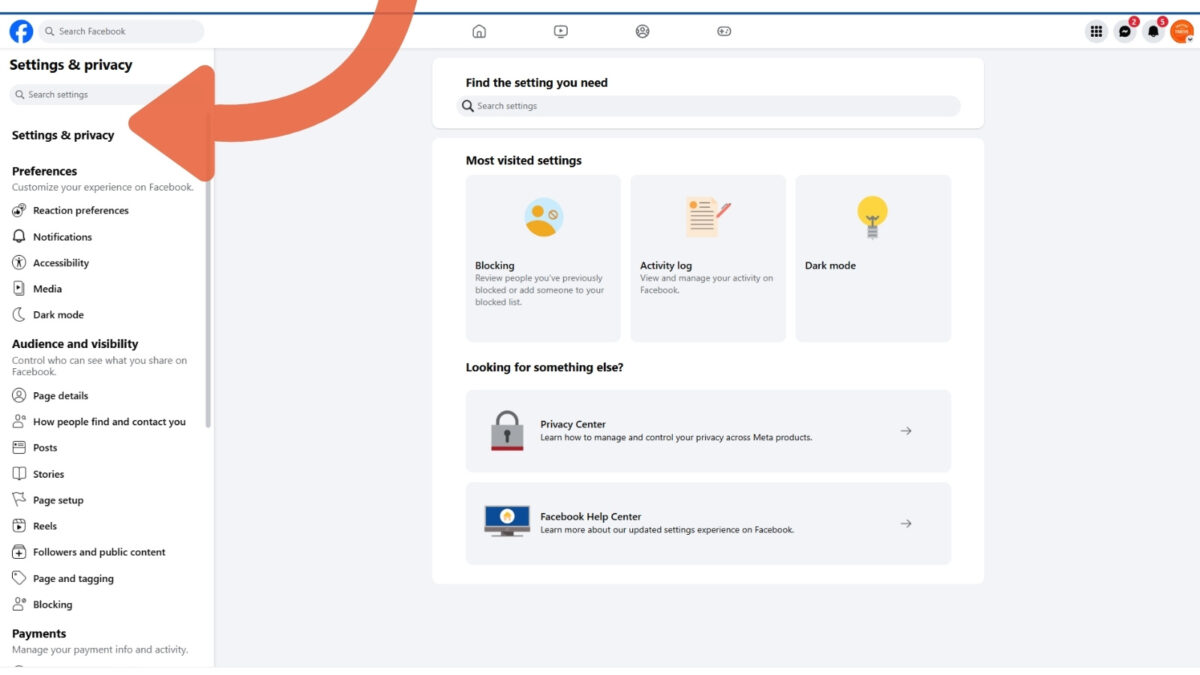Click the Help Center monitor image
This screenshot has height=675, width=1200.
[x=507, y=521]
